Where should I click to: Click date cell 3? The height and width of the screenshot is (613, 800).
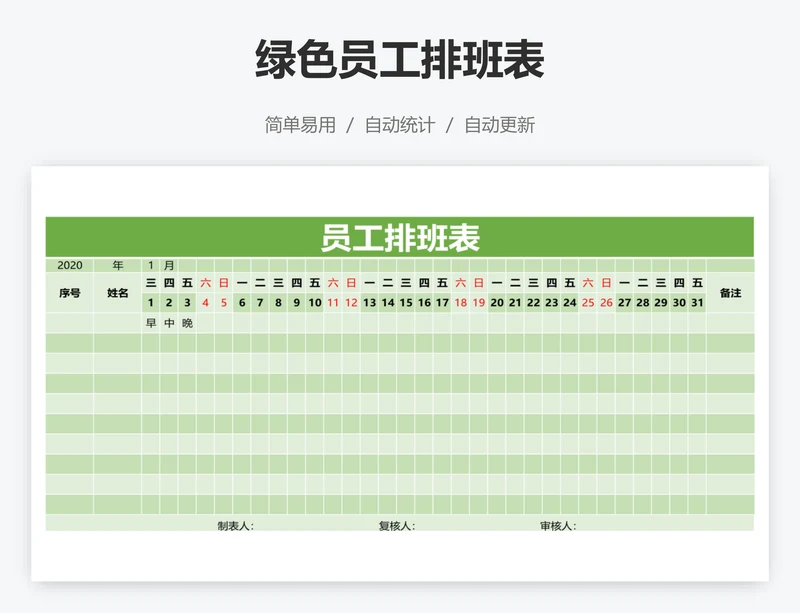(x=187, y=303)
